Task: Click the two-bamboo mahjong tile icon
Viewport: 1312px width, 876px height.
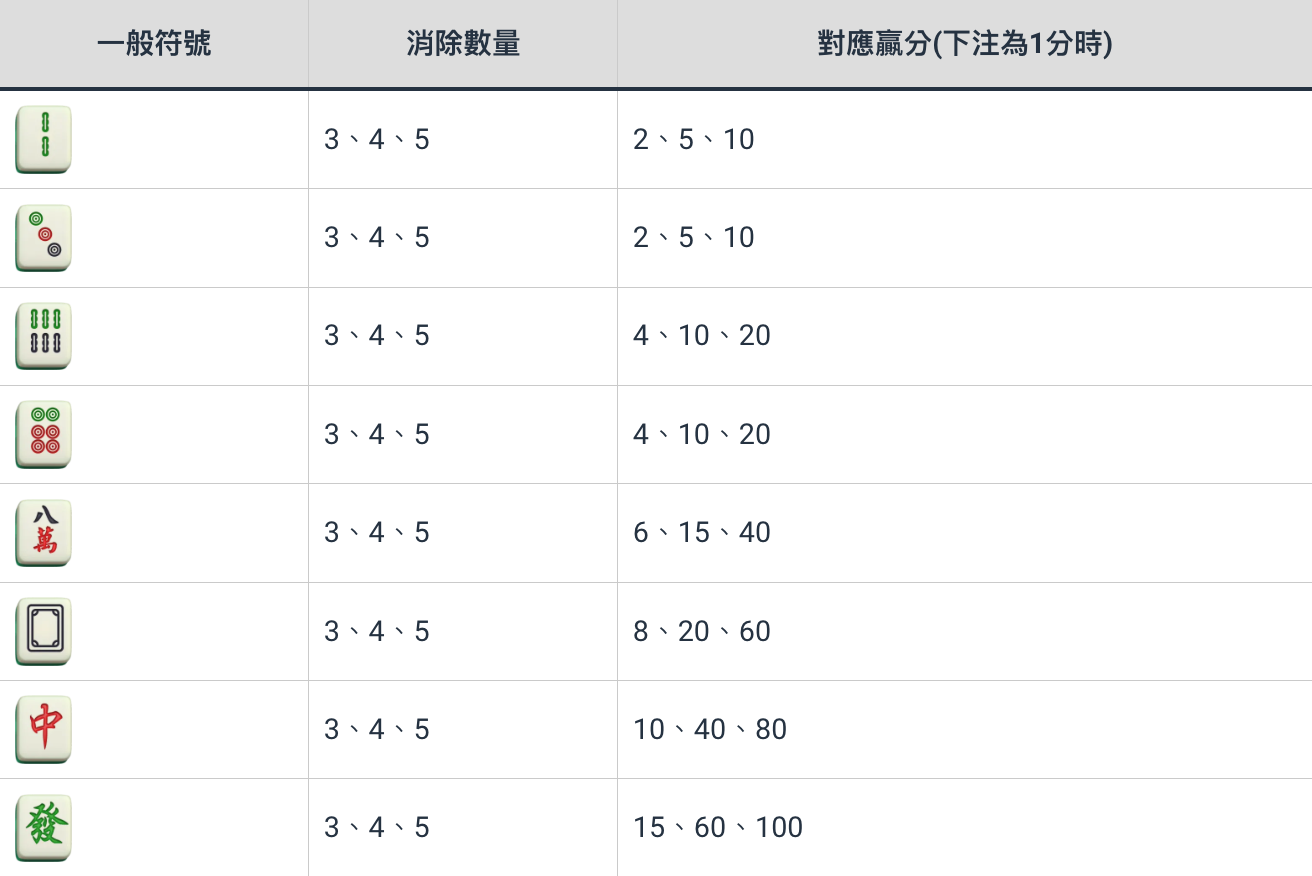Action: point(44,139)
